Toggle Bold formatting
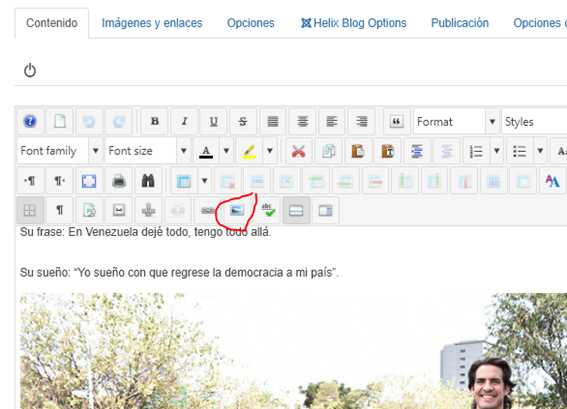 click(x=155, y=121)
